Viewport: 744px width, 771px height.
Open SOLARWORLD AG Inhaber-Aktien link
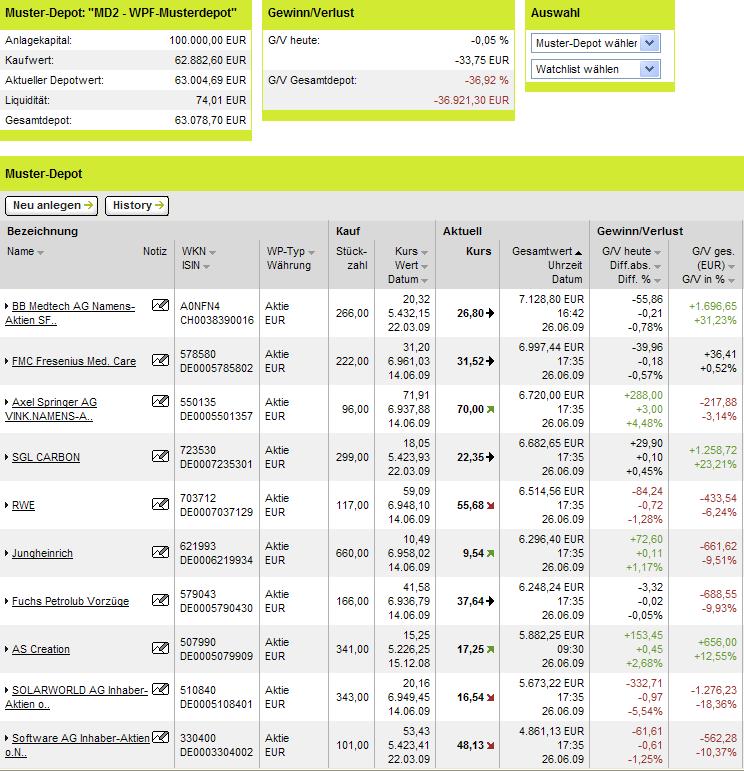coord(76,697)
